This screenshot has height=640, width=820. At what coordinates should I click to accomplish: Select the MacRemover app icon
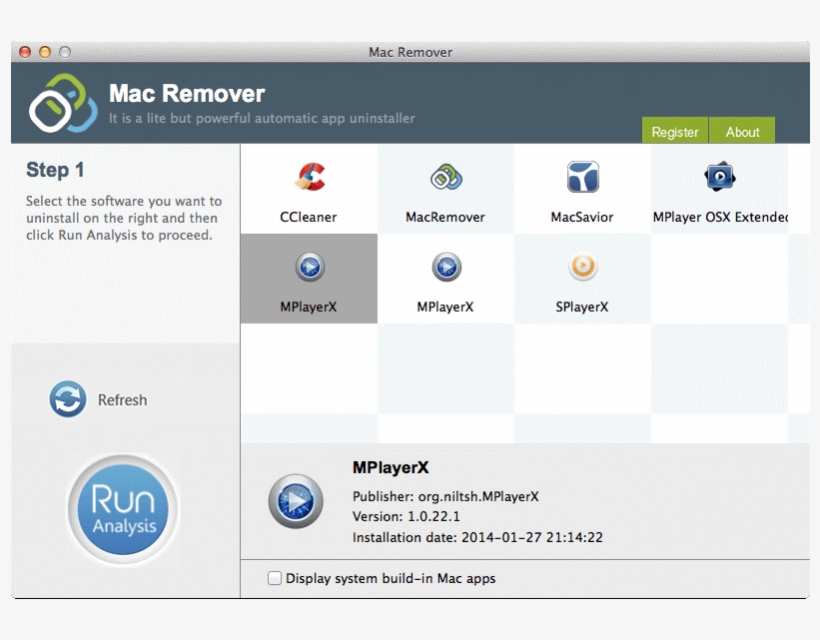[x=446, y=177]
